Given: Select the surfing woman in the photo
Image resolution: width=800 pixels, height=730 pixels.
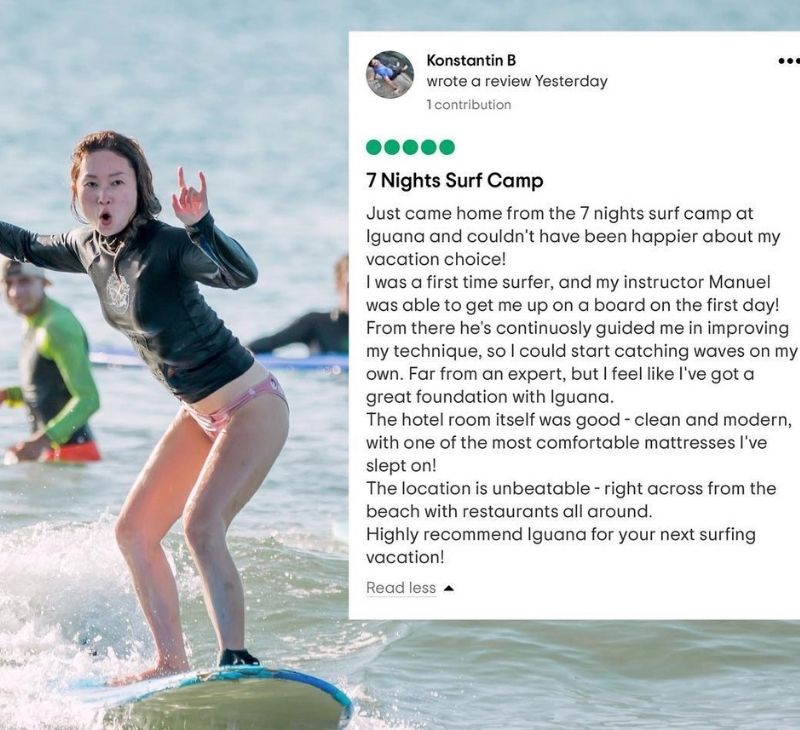Looking at the screenshot, I should [153, 398].
